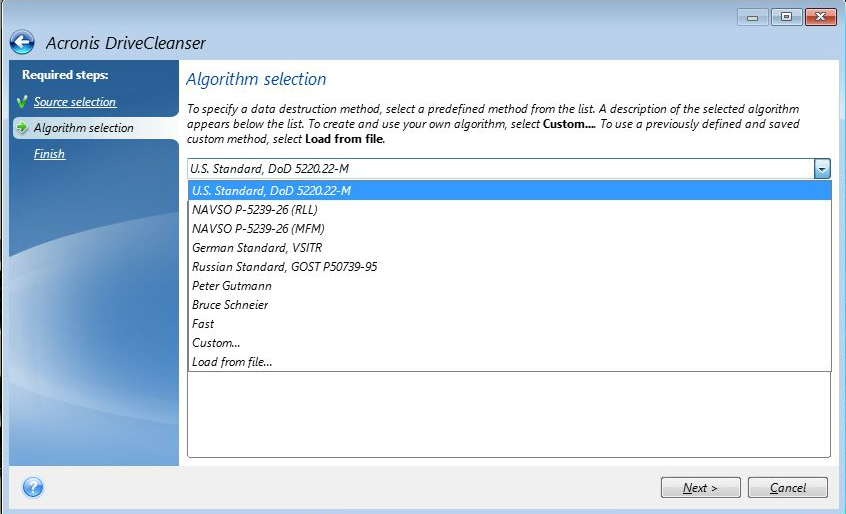This screenshot has width=846, height=514.
Task: Click the green arrow beside Algorithm selection step
Action: click(x=22, y=127)
